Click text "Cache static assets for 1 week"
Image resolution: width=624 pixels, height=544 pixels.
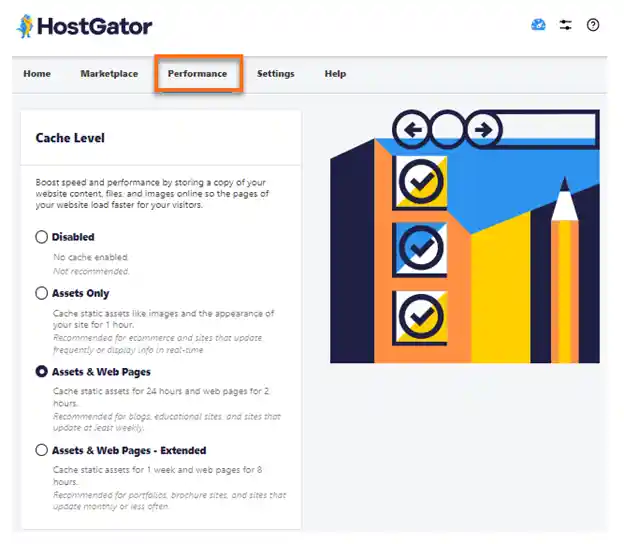tap(158, 476)
